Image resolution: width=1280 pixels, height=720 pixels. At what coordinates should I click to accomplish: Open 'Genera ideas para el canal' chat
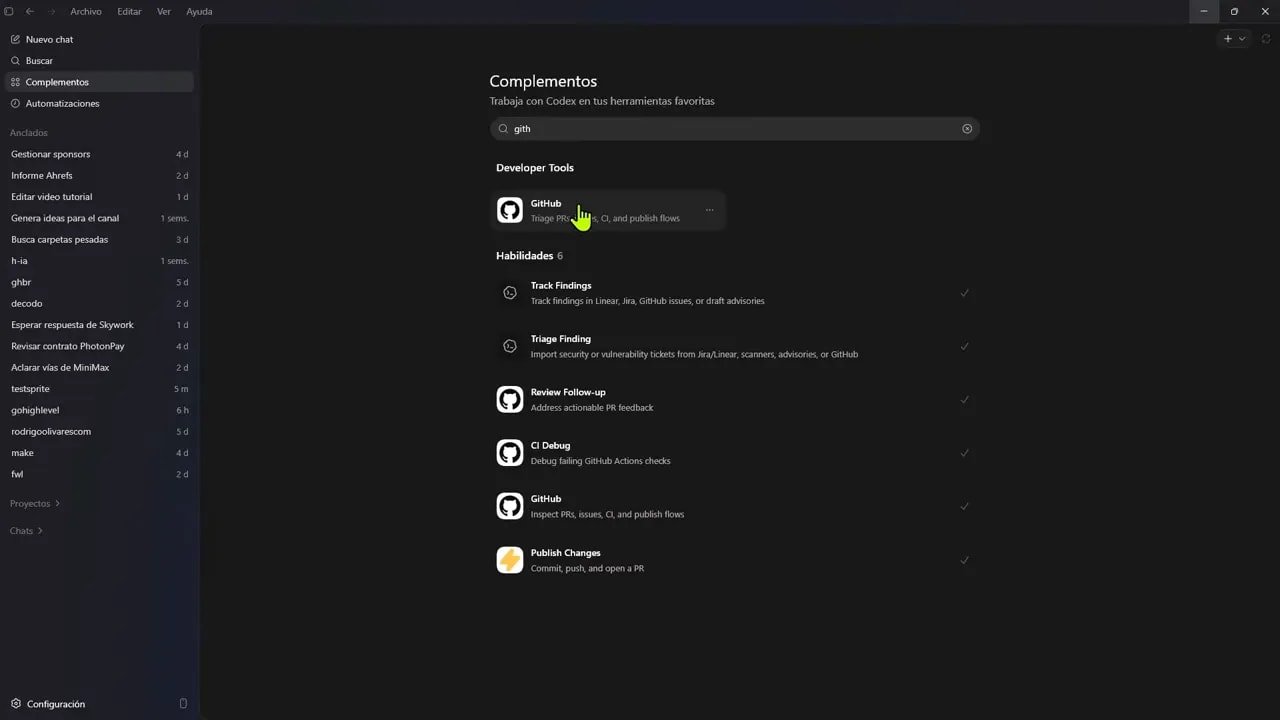click(99, 218)
